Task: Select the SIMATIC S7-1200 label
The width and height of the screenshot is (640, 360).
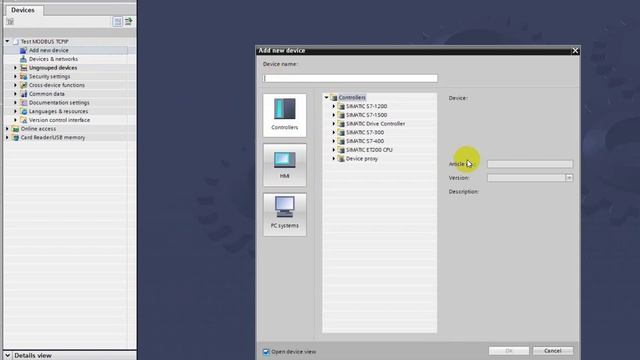Action: click(367, 106)
